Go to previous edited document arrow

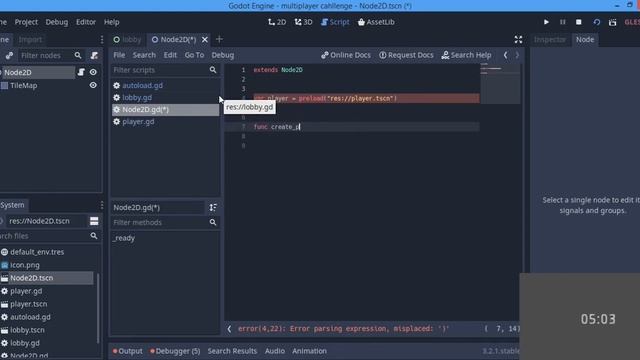point(505,55)
